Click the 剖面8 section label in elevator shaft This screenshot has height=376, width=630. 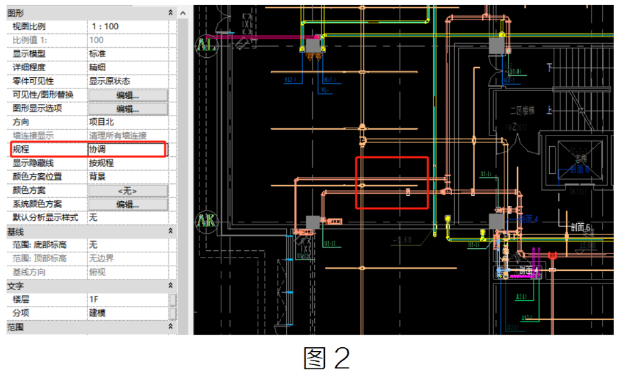[x=579, y=169]
